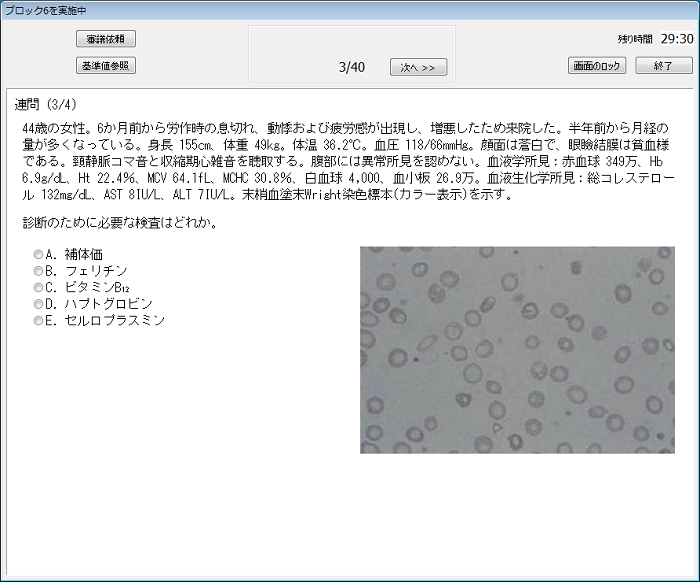
Task: Pick option E. セルロプラスミン
Action: click(x=100, y=320)
